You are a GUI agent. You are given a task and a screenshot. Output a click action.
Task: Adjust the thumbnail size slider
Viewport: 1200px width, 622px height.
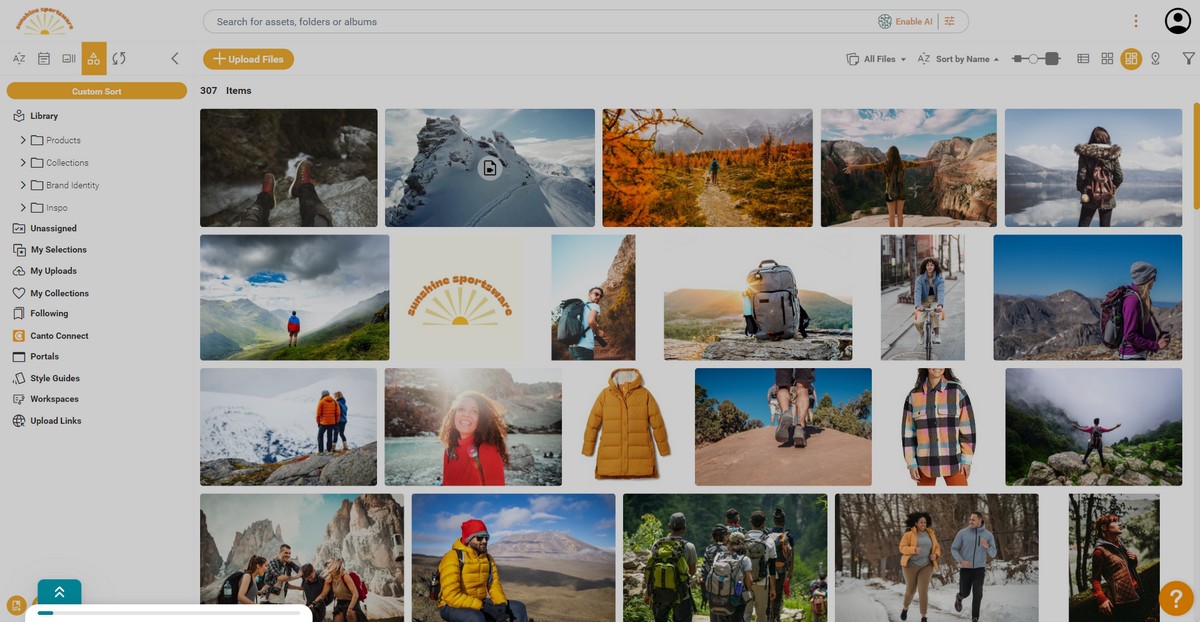pyautogui.click(x=1035, y=59)
